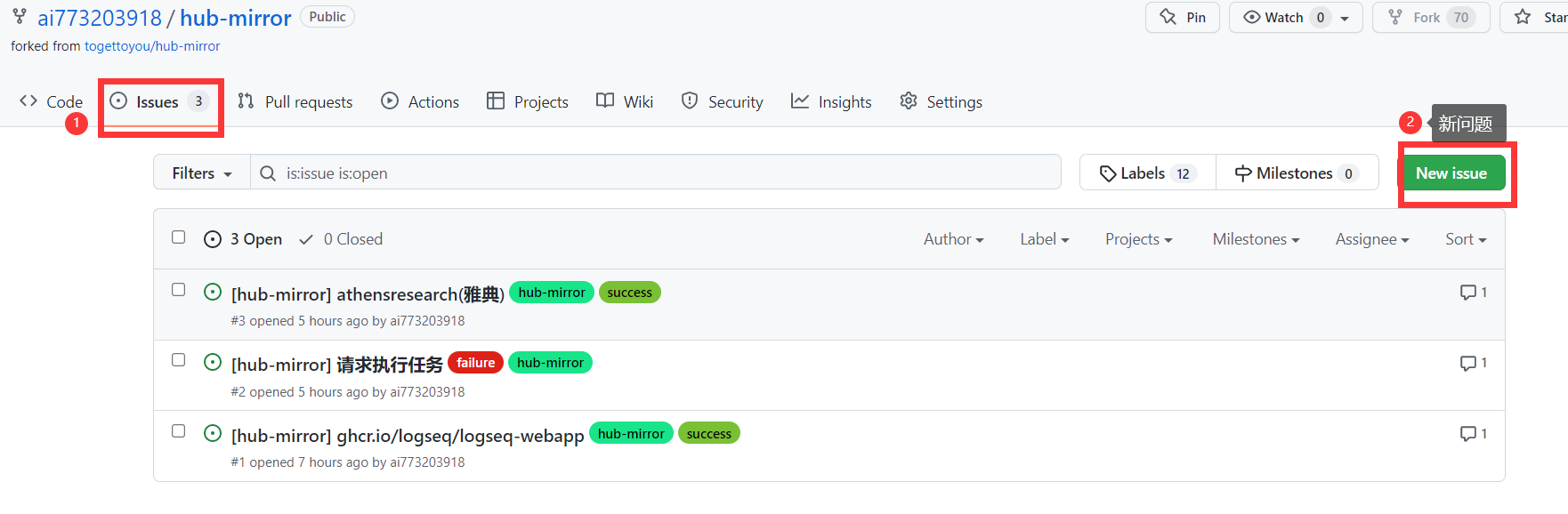Click success label on athensresearch issue
The height and width of the screenshot is (514, 1568).
(630, 293)
